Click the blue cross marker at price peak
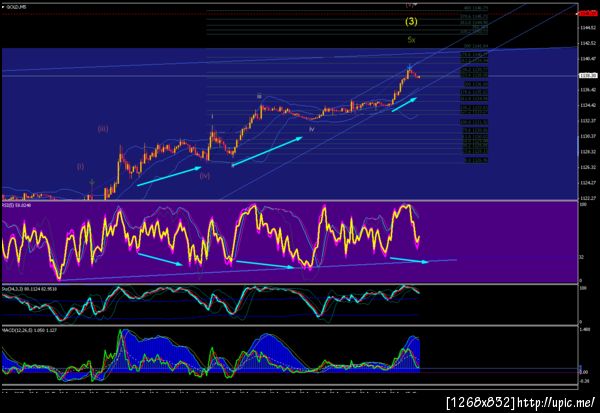 [x=409, y=67]
